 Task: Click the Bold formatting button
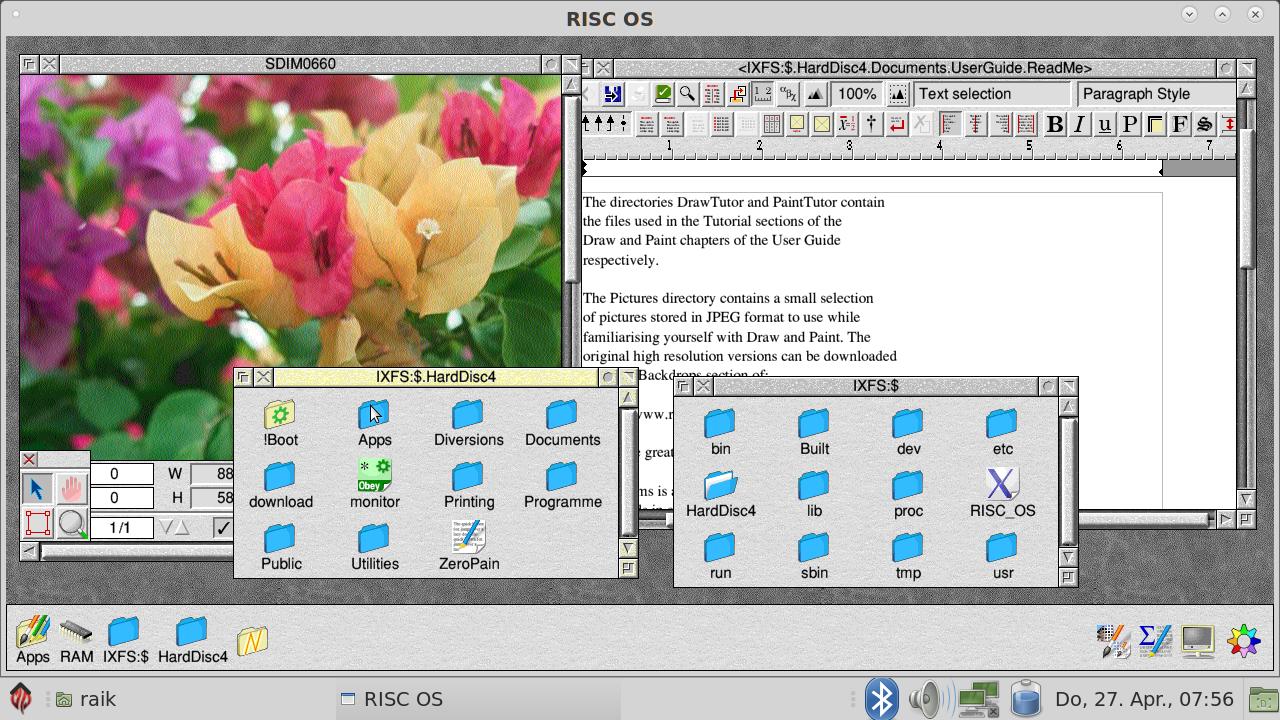coord(1054,124)
